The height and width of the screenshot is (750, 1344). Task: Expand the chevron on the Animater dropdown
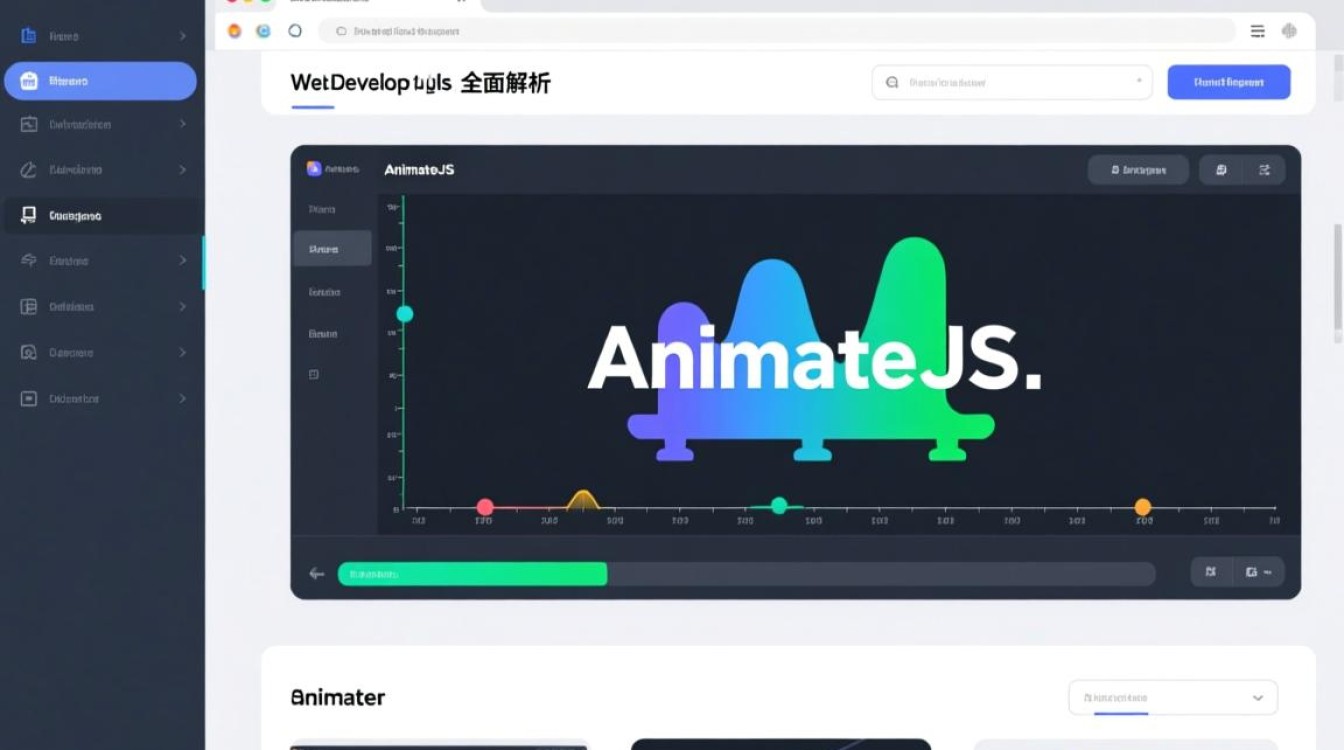click(1259, 697)
